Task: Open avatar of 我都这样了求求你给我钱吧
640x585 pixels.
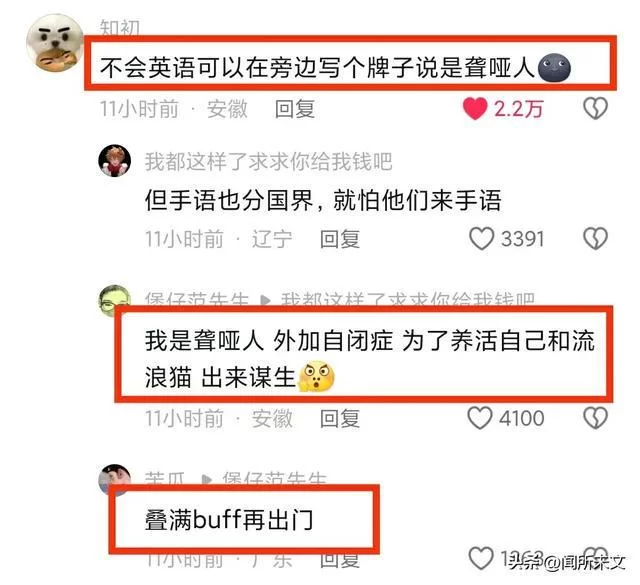Action: [115, 160]
